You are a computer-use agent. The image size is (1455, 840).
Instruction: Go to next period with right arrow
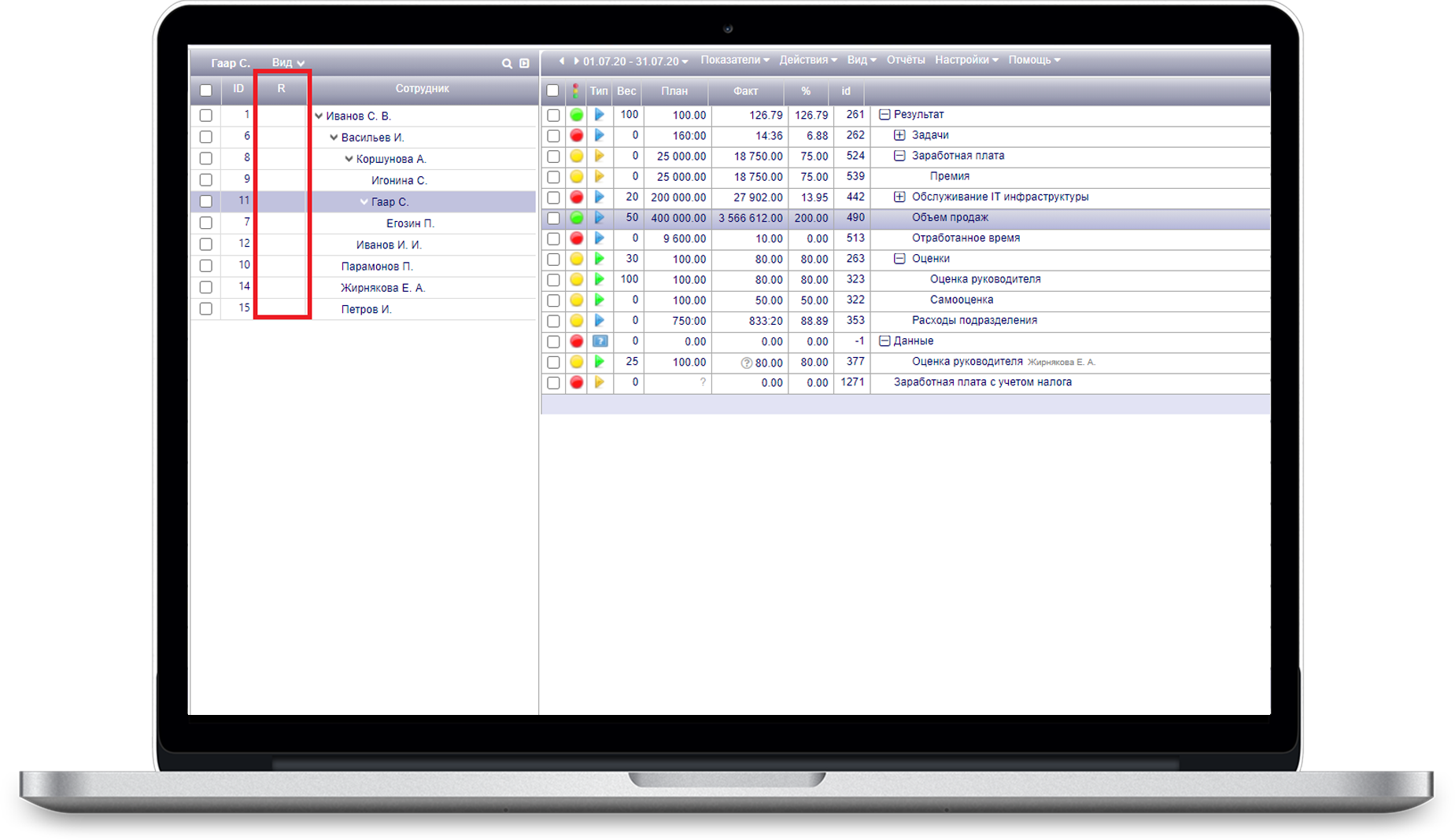click(x=576, y=61)
